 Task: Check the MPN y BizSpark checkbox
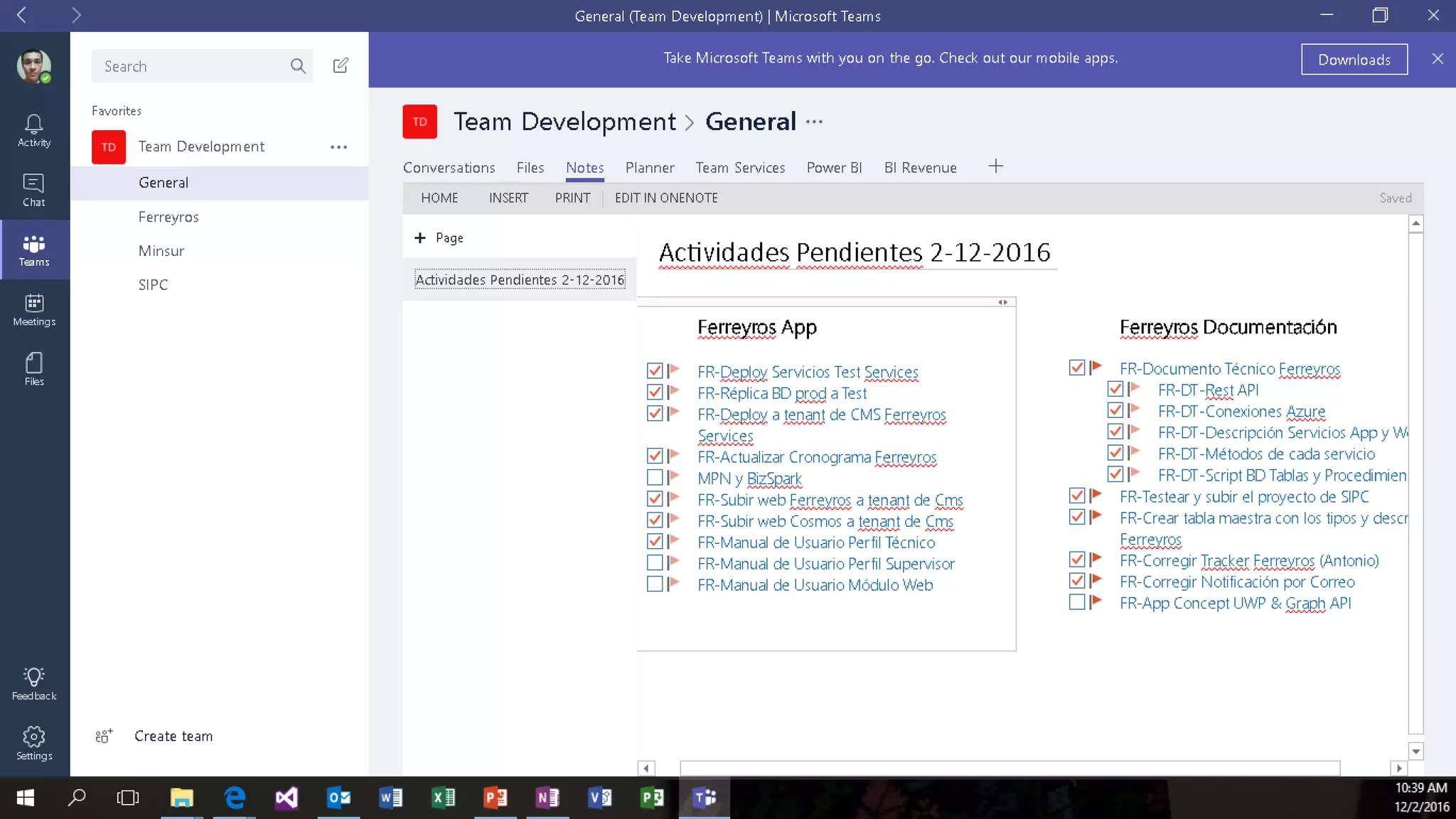tap(655, 478)
